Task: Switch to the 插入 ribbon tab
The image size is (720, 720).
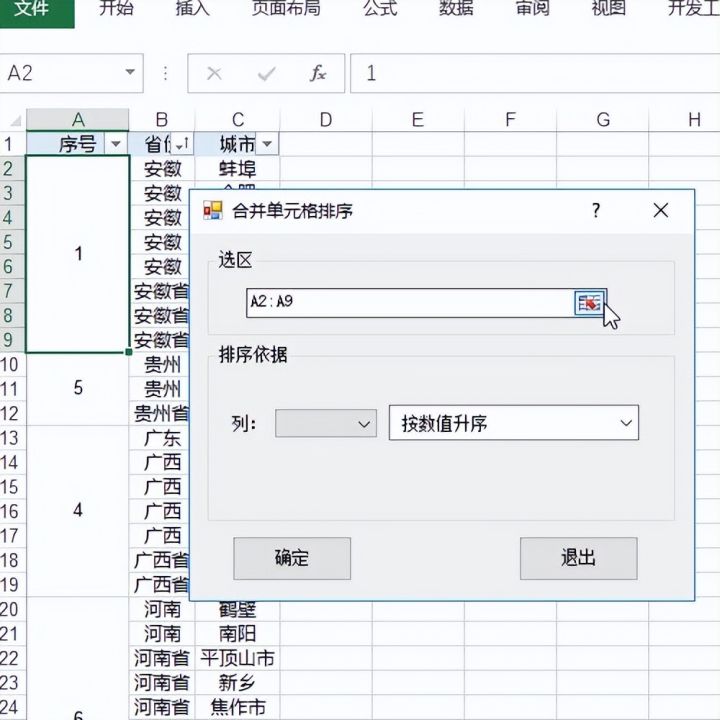Action: 192,8
